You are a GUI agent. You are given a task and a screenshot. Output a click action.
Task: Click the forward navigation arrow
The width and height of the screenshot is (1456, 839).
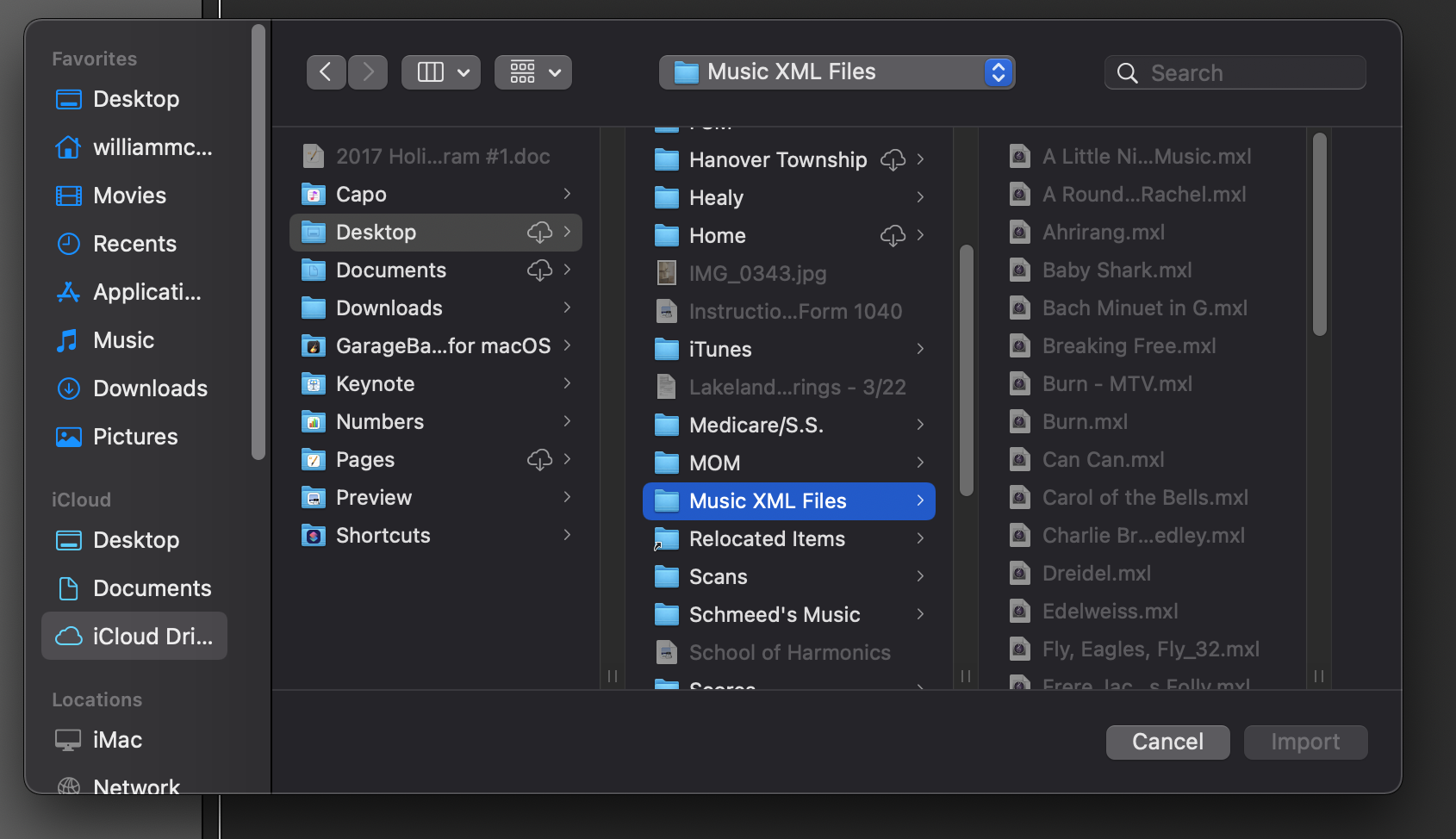coord(368,72)
